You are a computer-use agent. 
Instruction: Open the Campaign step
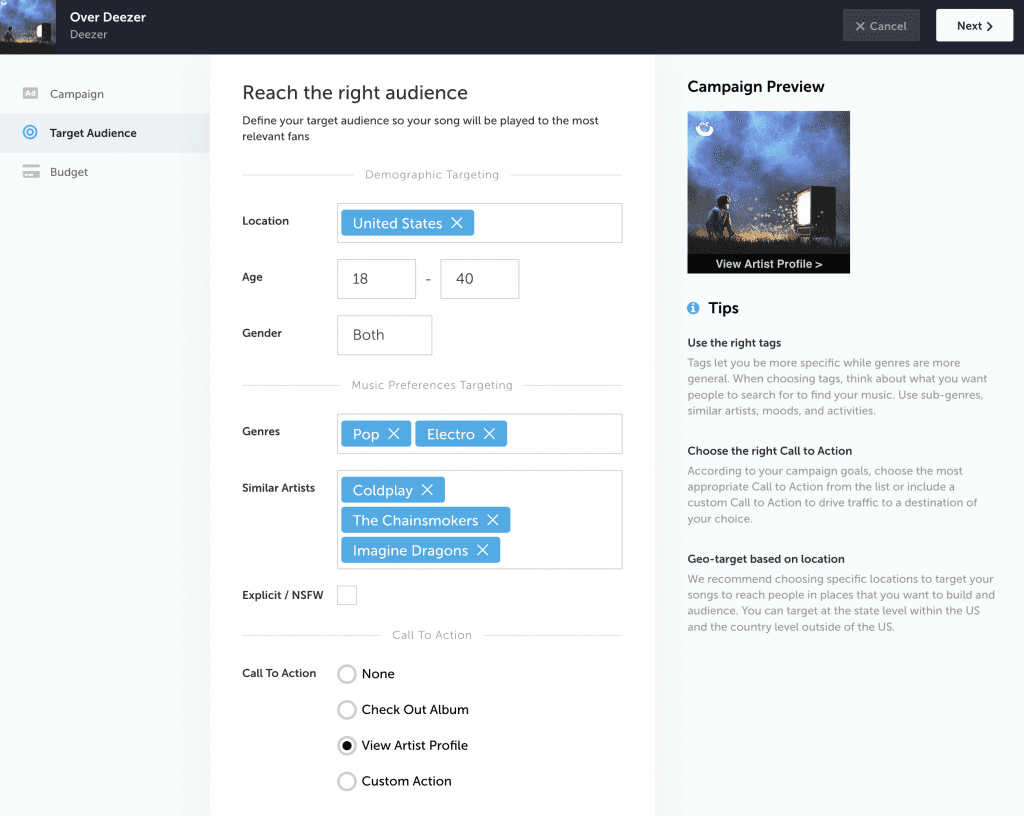104,94
